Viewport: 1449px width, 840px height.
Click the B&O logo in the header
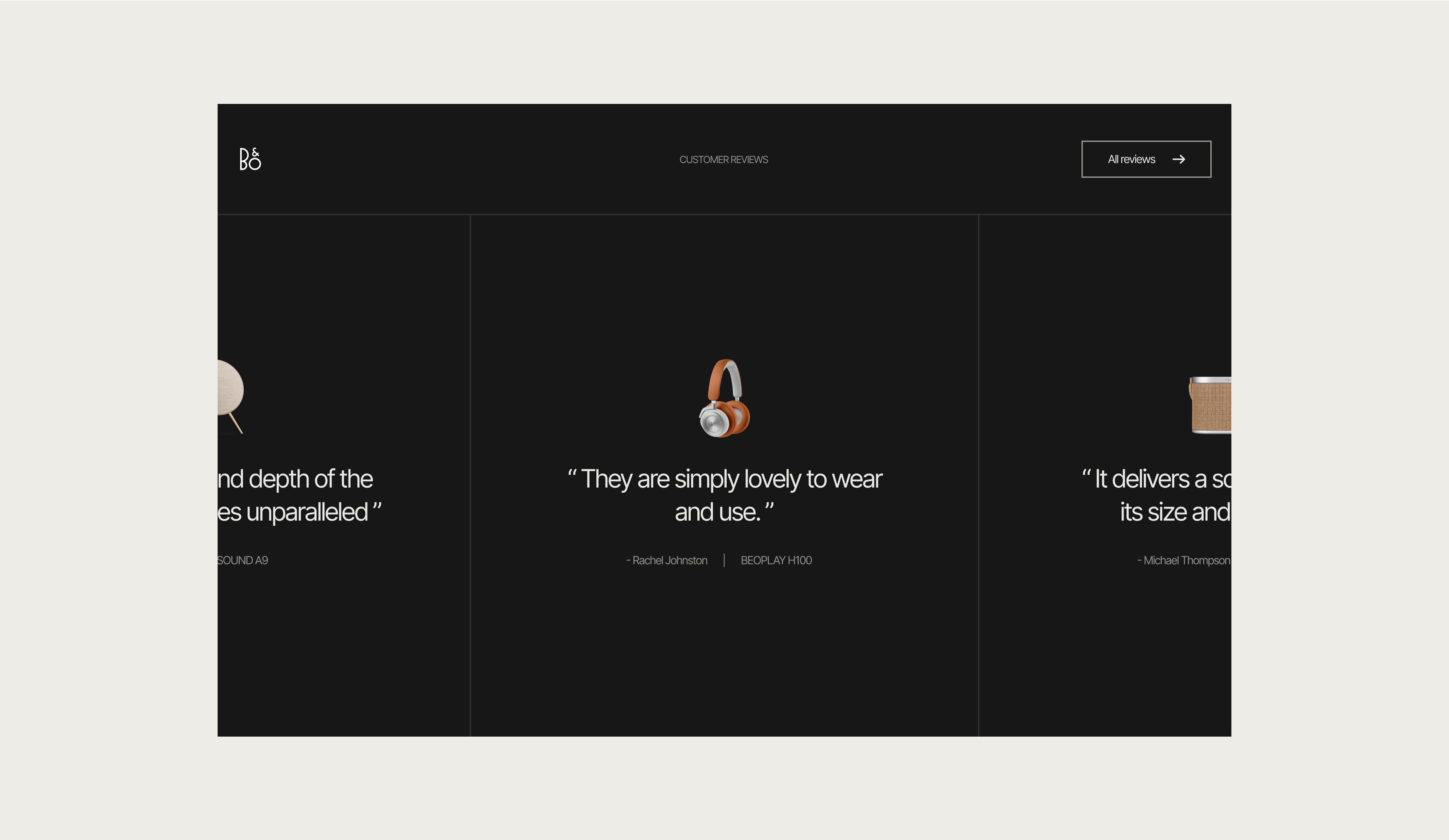[250, 159]
